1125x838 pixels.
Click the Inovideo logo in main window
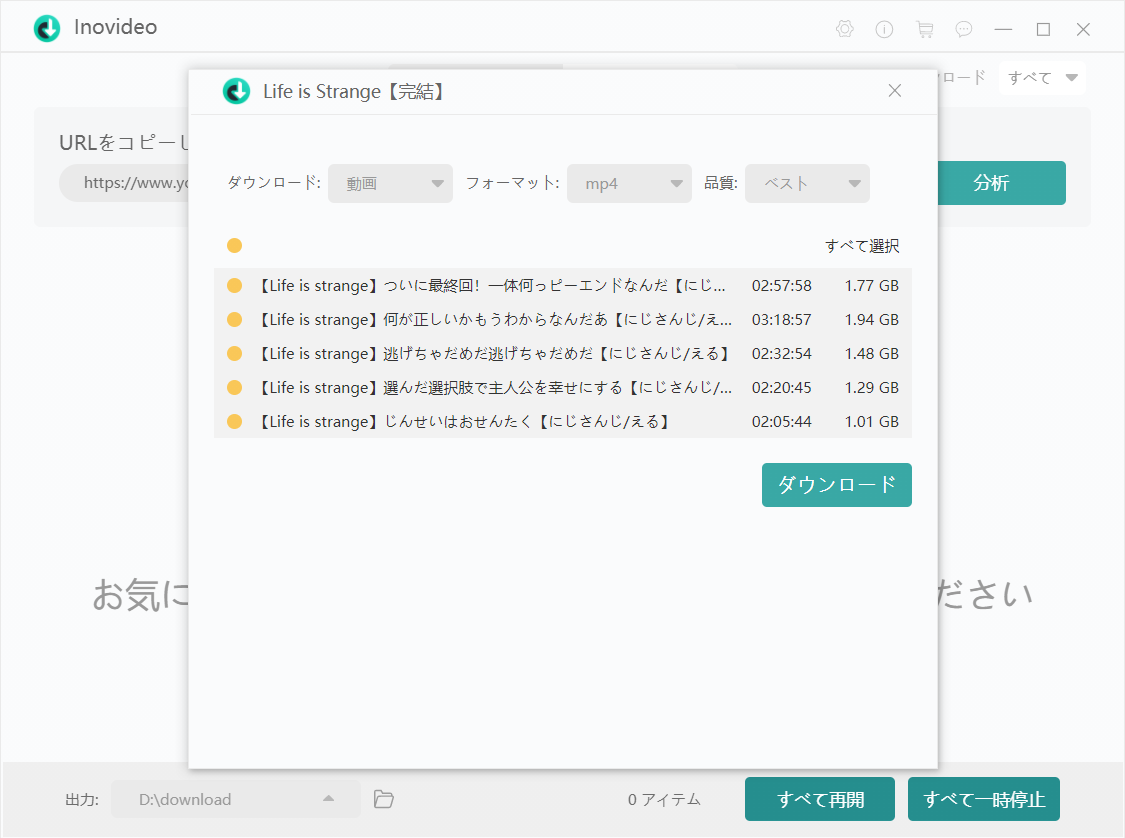(47, 28)
